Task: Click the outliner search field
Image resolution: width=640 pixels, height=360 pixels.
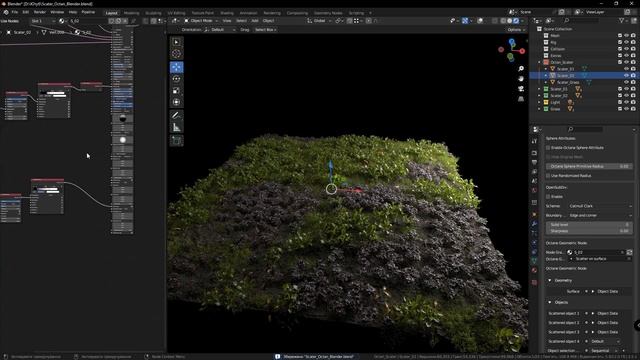Action: (582, 20)
